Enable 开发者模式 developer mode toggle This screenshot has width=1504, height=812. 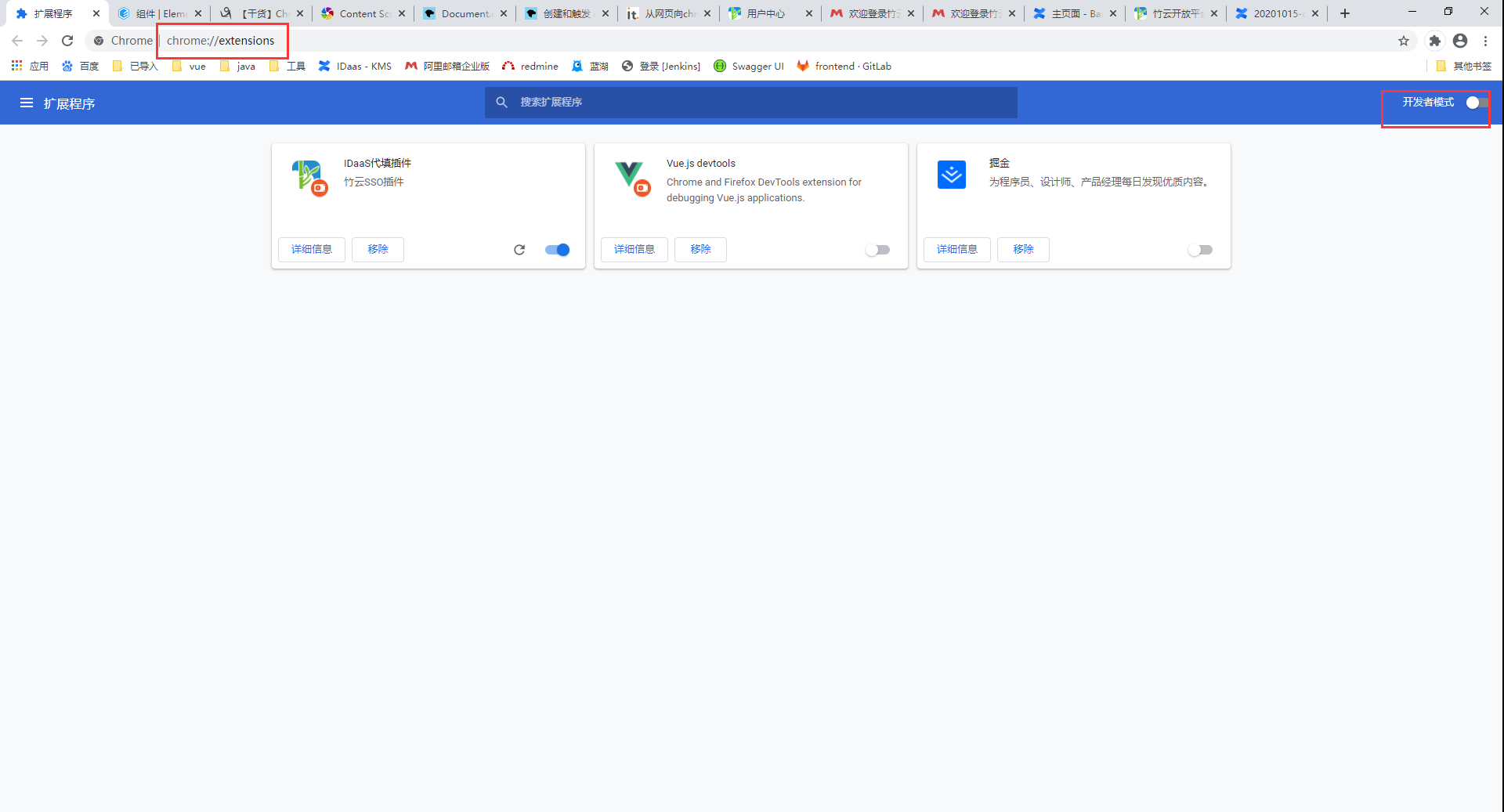tap(1477, 103)
